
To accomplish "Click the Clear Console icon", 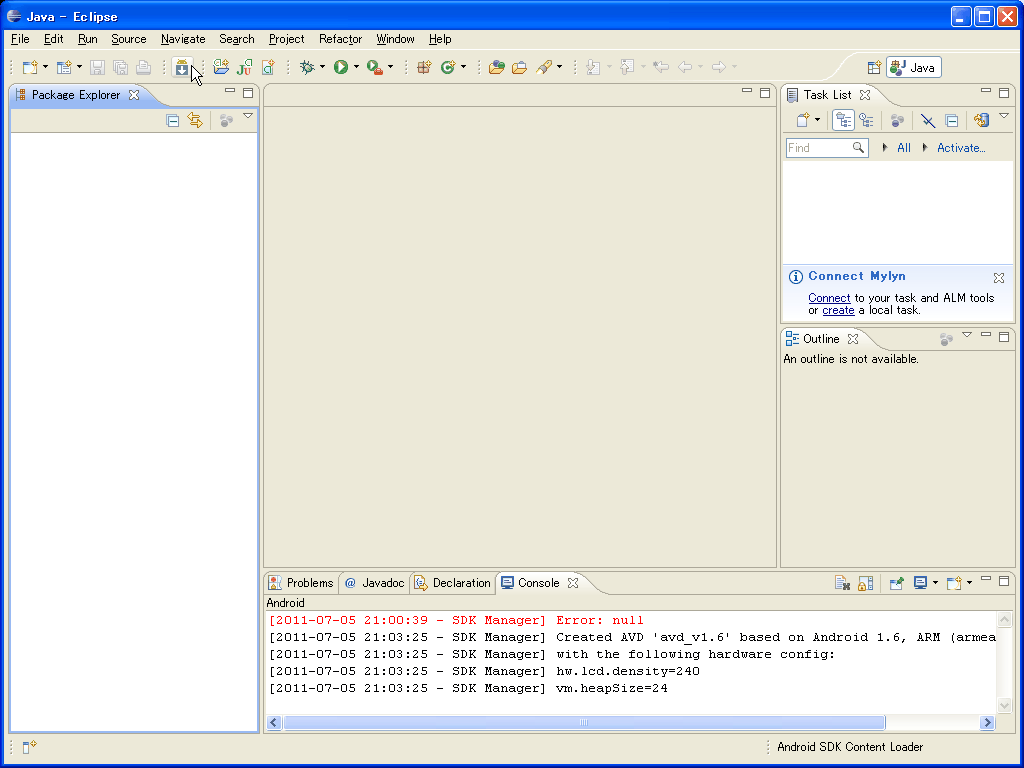I will (842, 583).
